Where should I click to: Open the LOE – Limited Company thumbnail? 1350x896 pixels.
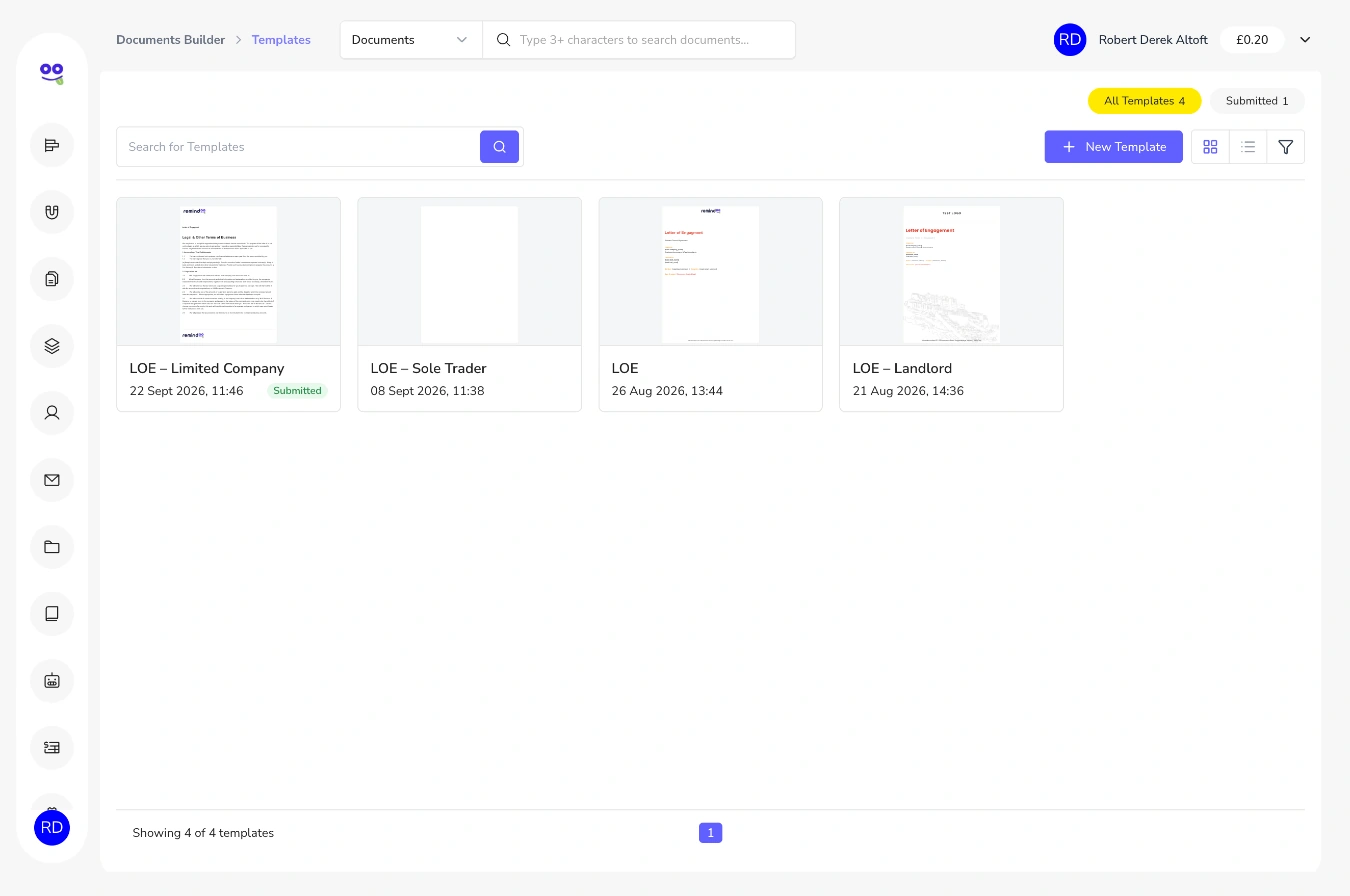tap(228, 272)
